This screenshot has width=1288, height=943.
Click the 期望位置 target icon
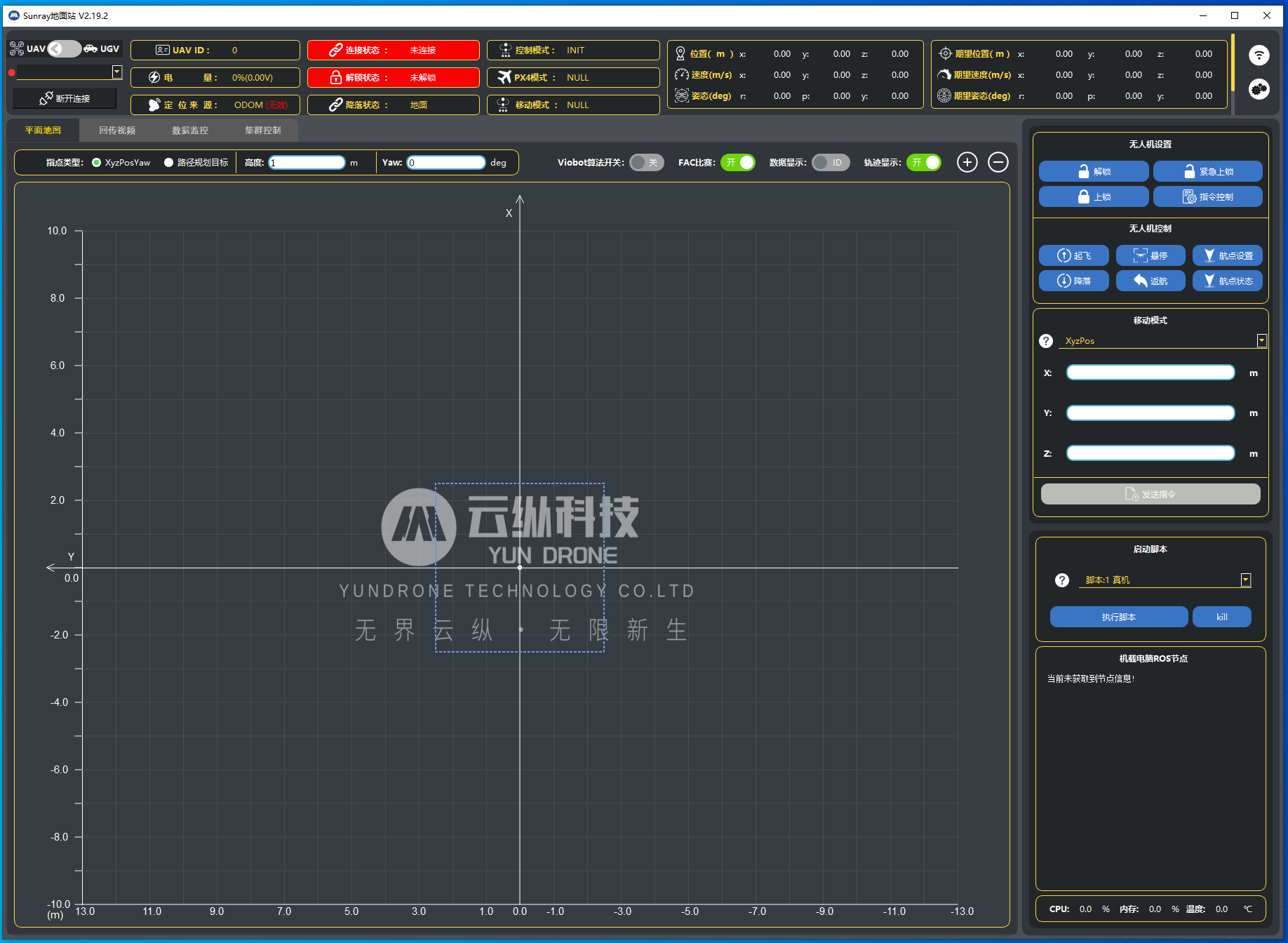(x=945, y=54)
